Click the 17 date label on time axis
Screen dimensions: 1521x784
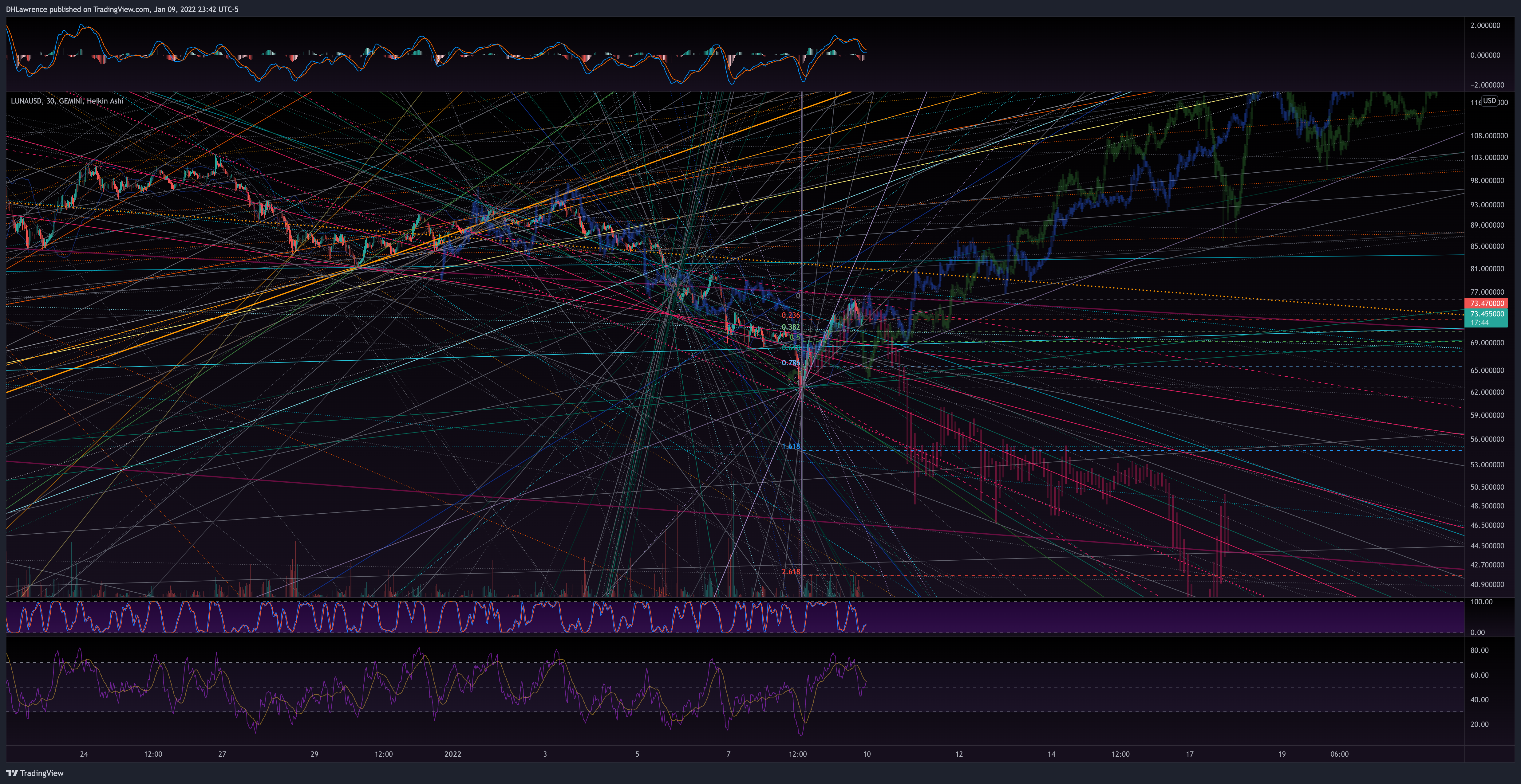click(x=1189, y=754)
